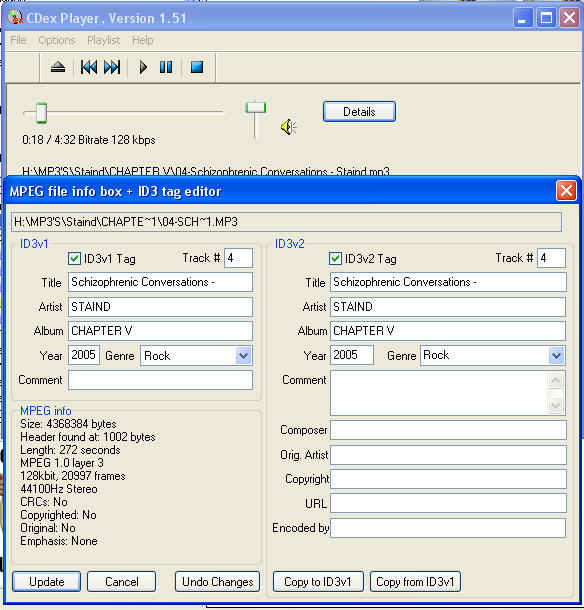Click the Composer field

pyautogui.click(x=448, y=430)
